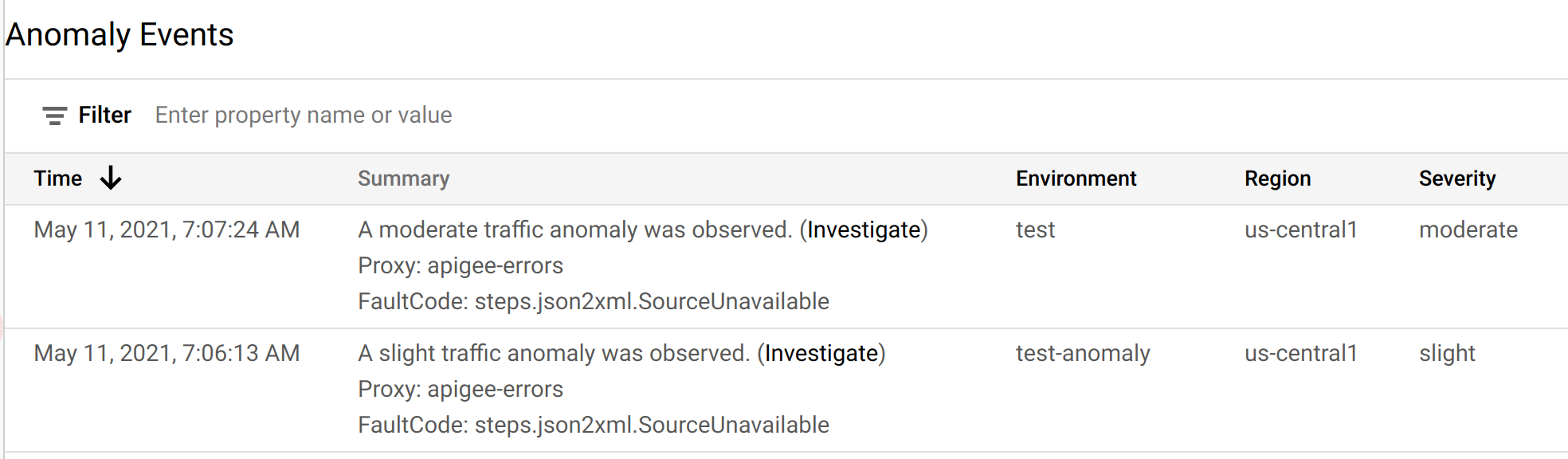Click the Environment column header
The image size is (1568, 459).
click(1076, 178)
